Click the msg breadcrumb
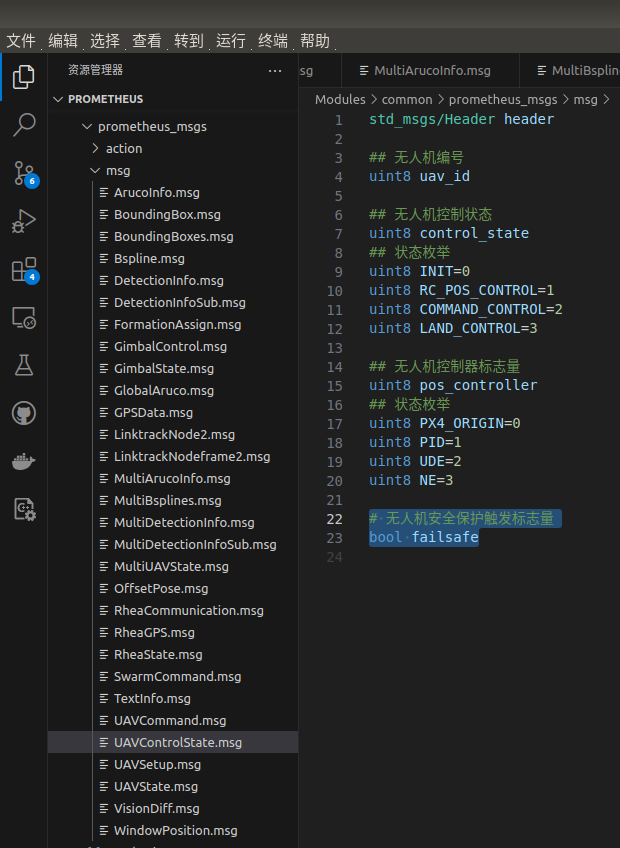This screenshot has width=620, height=848. tap(585, 100)
